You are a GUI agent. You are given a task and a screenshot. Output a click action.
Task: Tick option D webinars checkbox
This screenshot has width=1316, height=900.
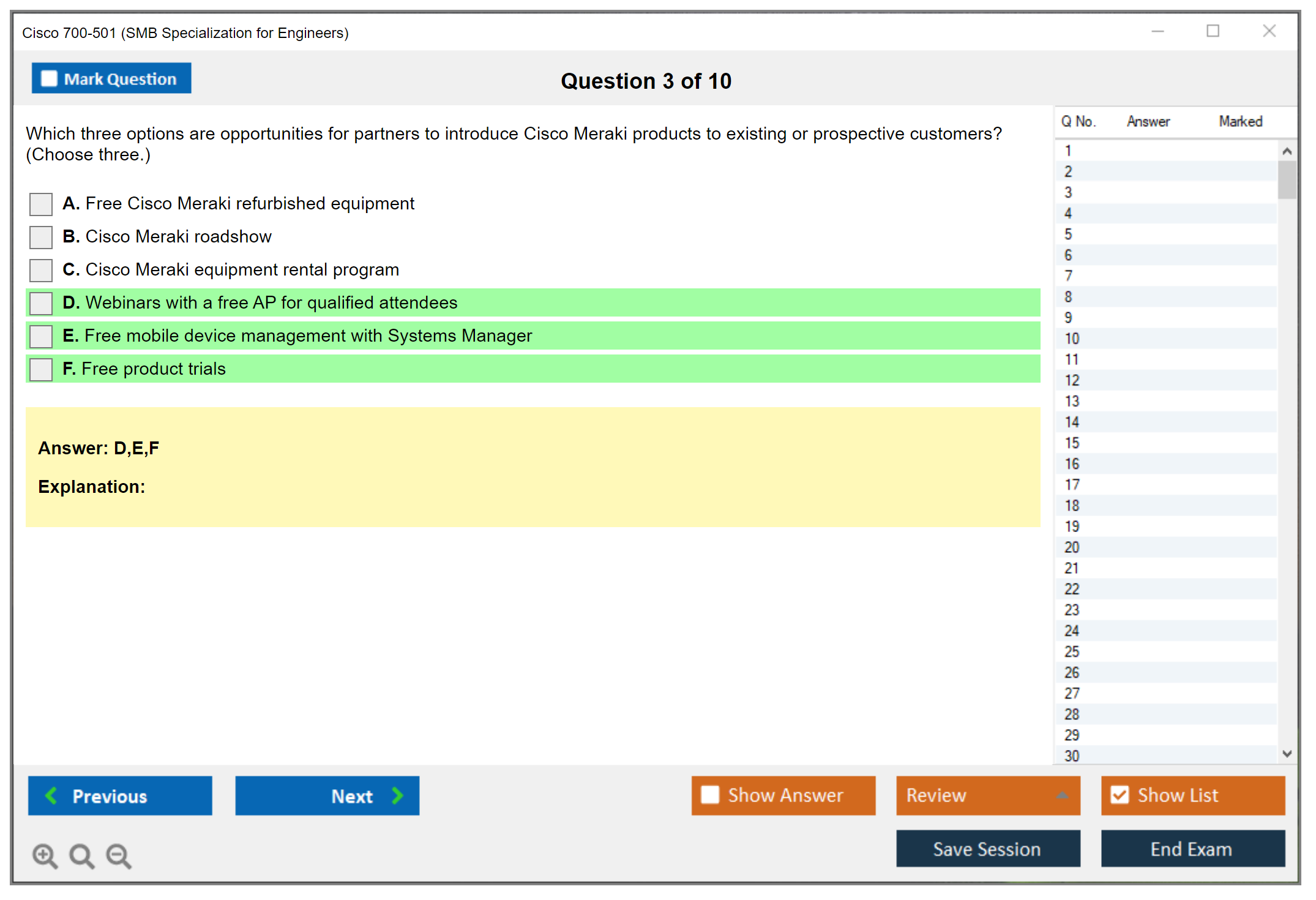(41, 303)
